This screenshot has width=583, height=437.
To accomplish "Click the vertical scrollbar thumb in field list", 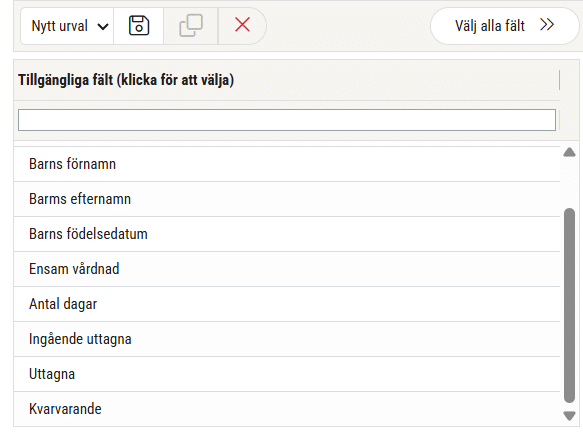I will (569, 305).
